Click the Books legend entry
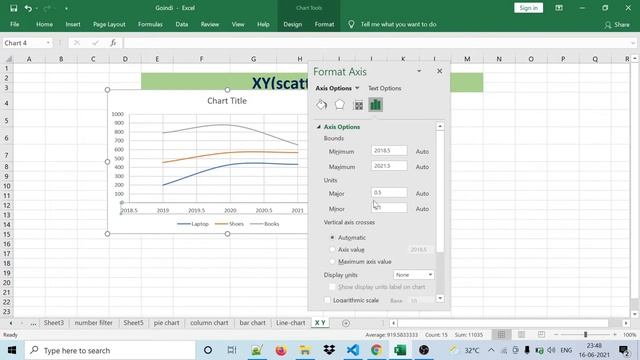The width and height of the screenshot is (640, 360). (264, 224)
